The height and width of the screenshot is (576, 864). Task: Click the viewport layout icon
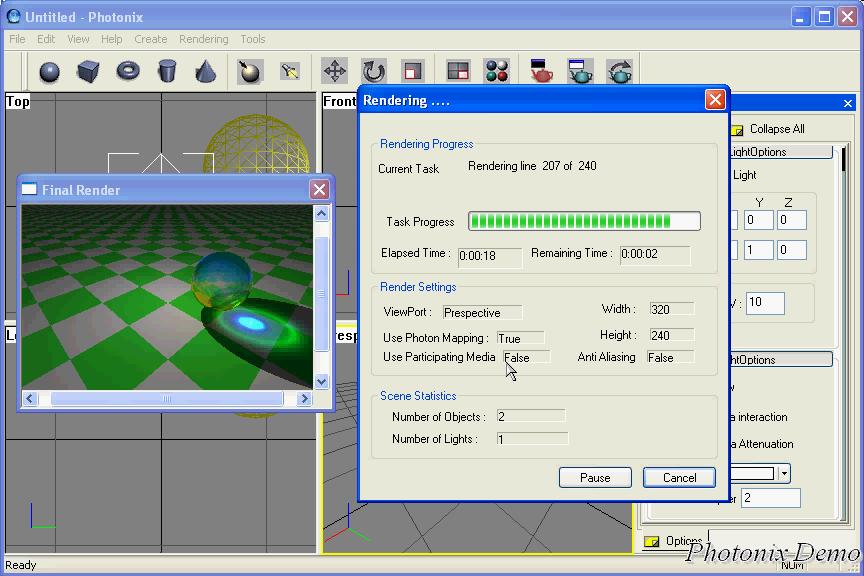click(x=458, y=71)
